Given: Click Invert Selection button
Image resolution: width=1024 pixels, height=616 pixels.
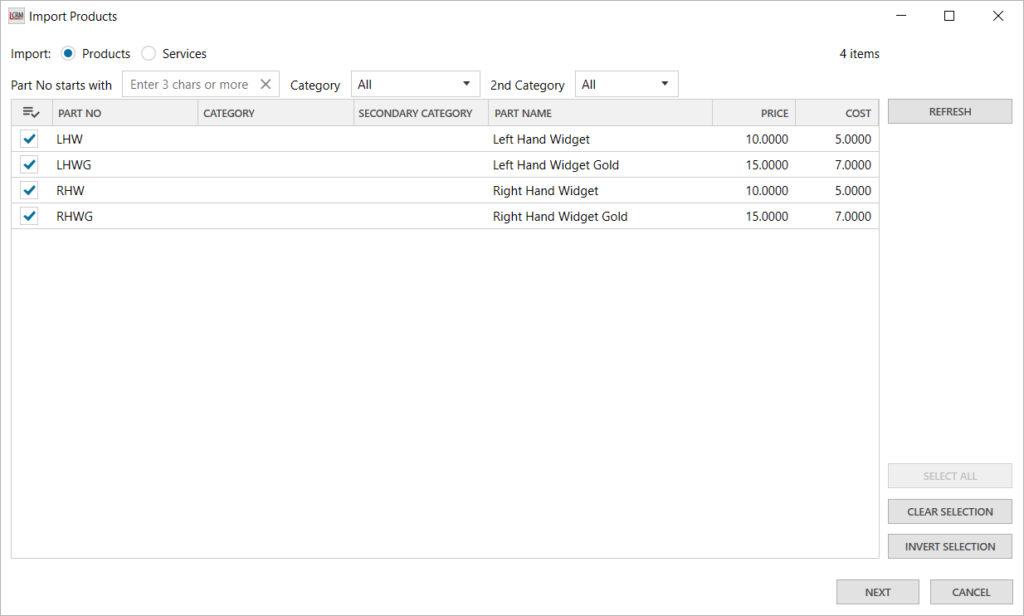Looking at the screenshot, I should (x=949, y=547).
